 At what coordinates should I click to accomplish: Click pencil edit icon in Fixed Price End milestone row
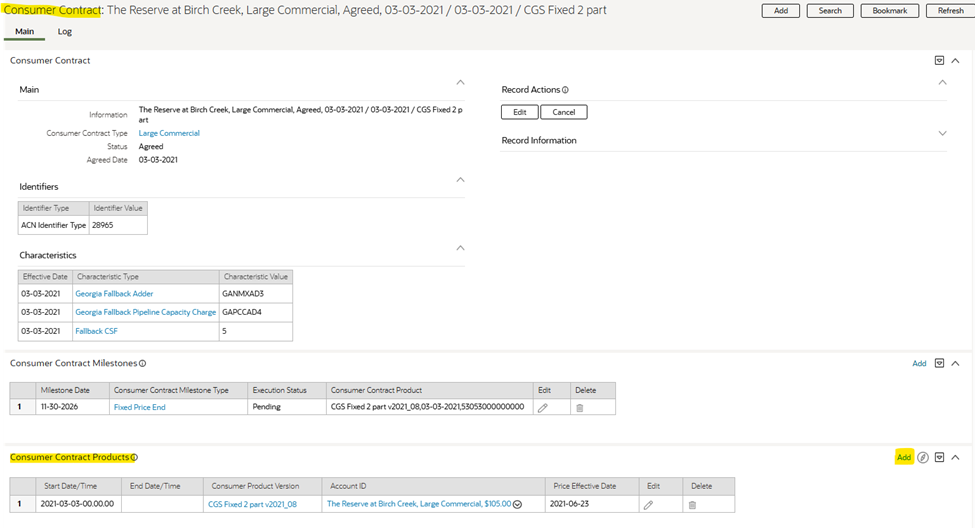[x=543, y=408]
